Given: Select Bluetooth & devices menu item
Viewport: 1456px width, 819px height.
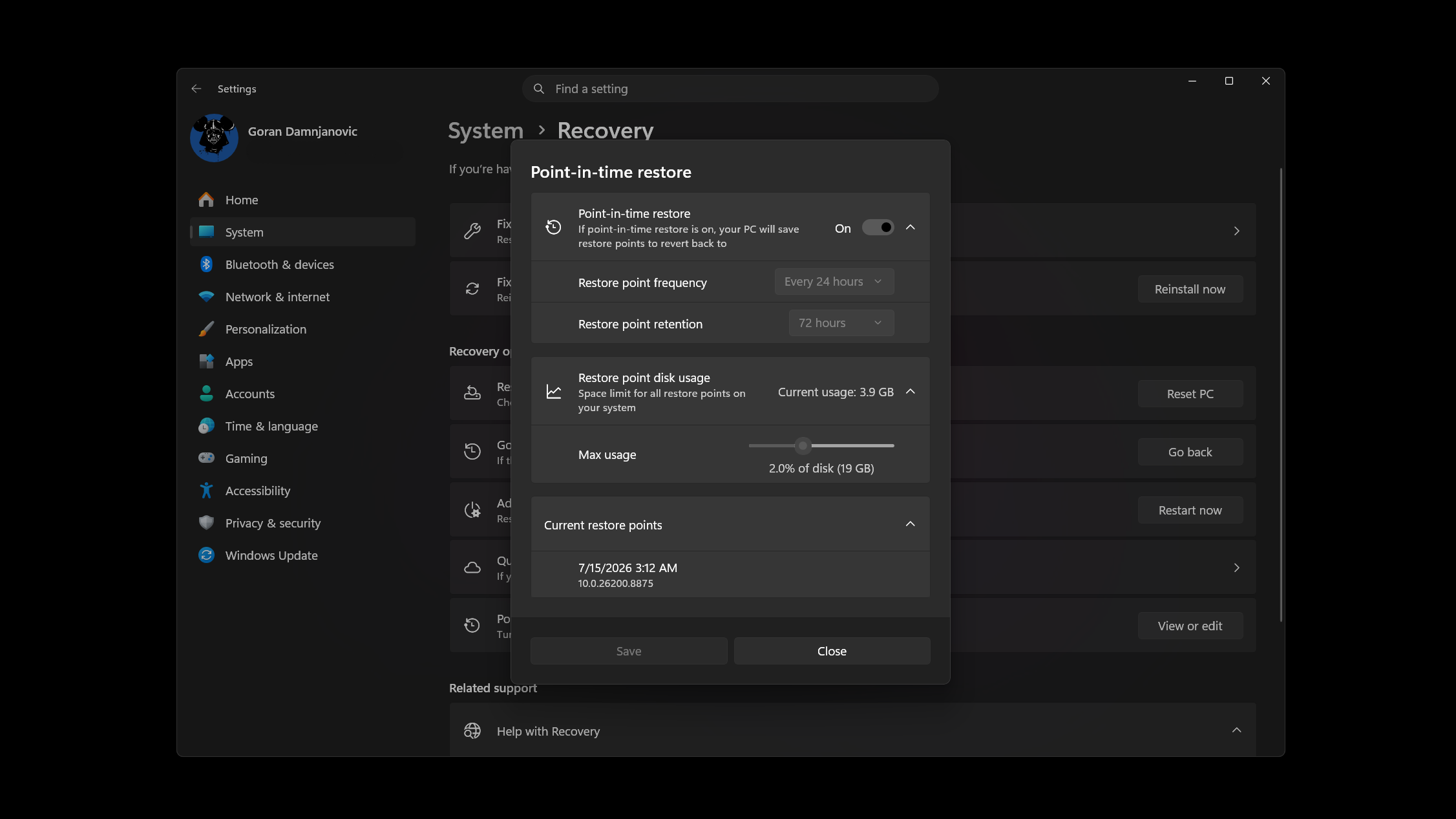Looking at the screenshot, I should click(x=302, y=264).
